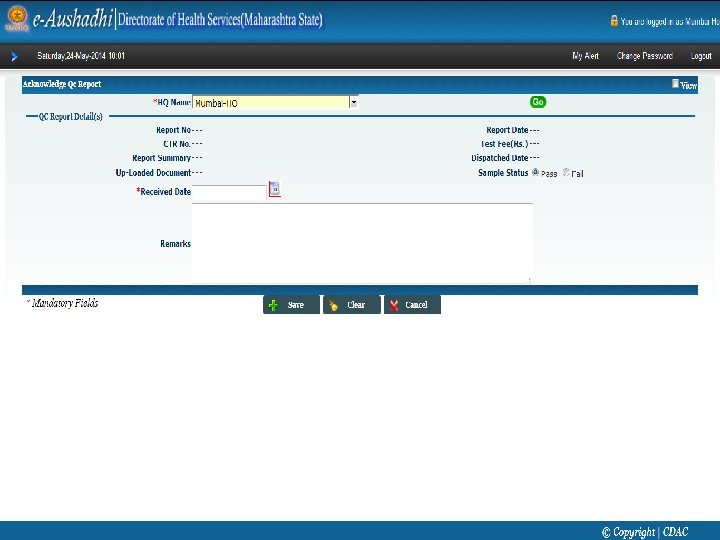Click the View document icon
The width and height of the screenshot is (720, 540).
[675, 84]
